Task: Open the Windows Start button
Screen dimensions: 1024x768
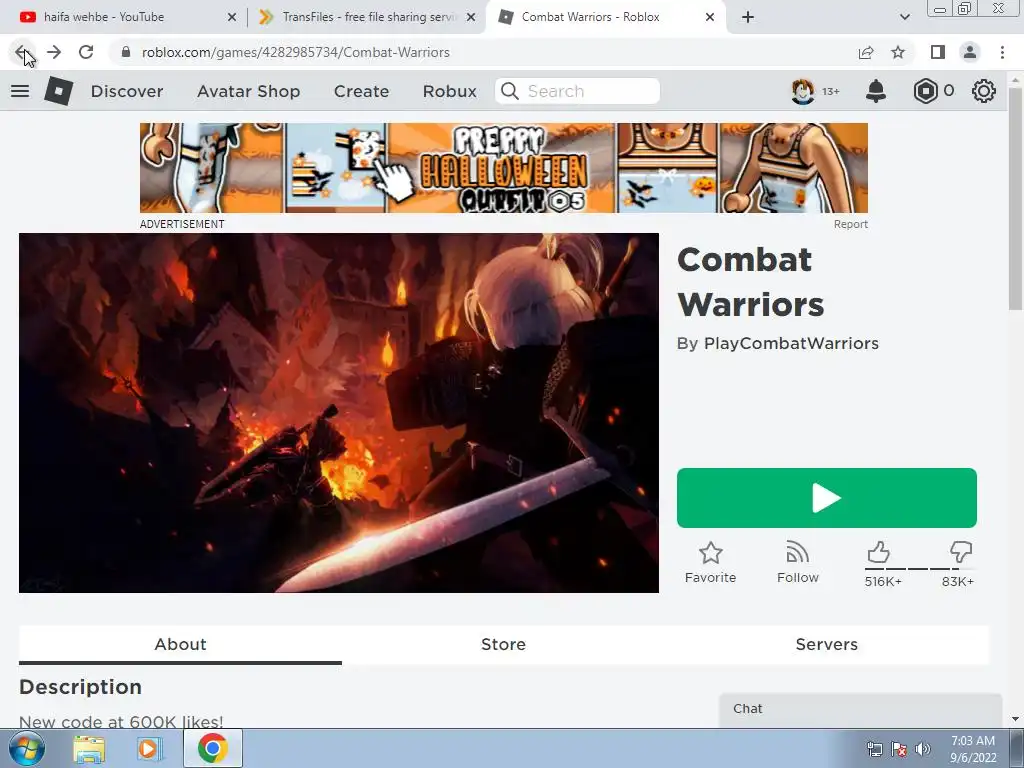Action: pyautogui.click(x=27, y=748)
